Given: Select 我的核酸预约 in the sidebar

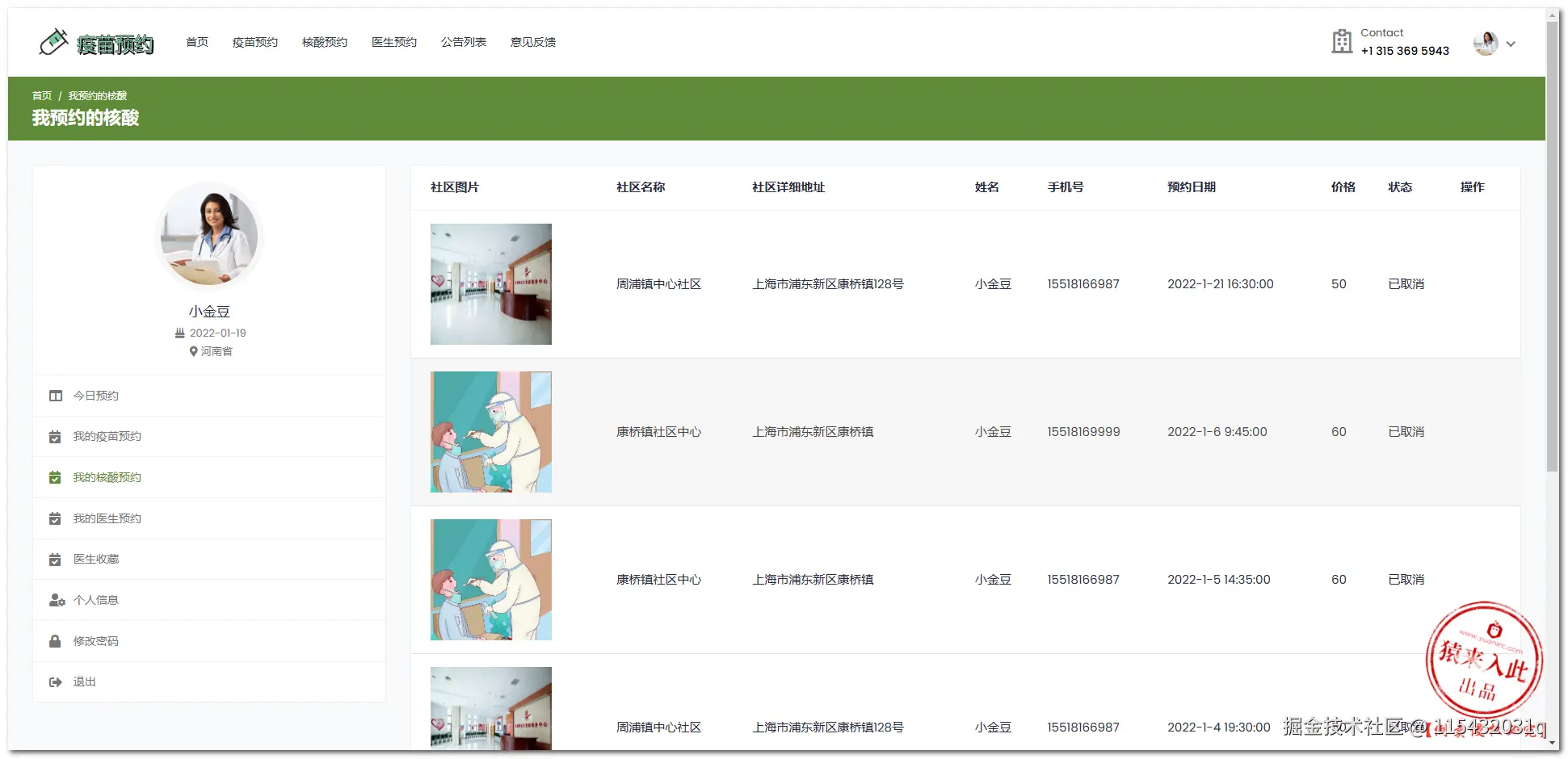Looking at the screenshot, I should [x=209, y=478].
